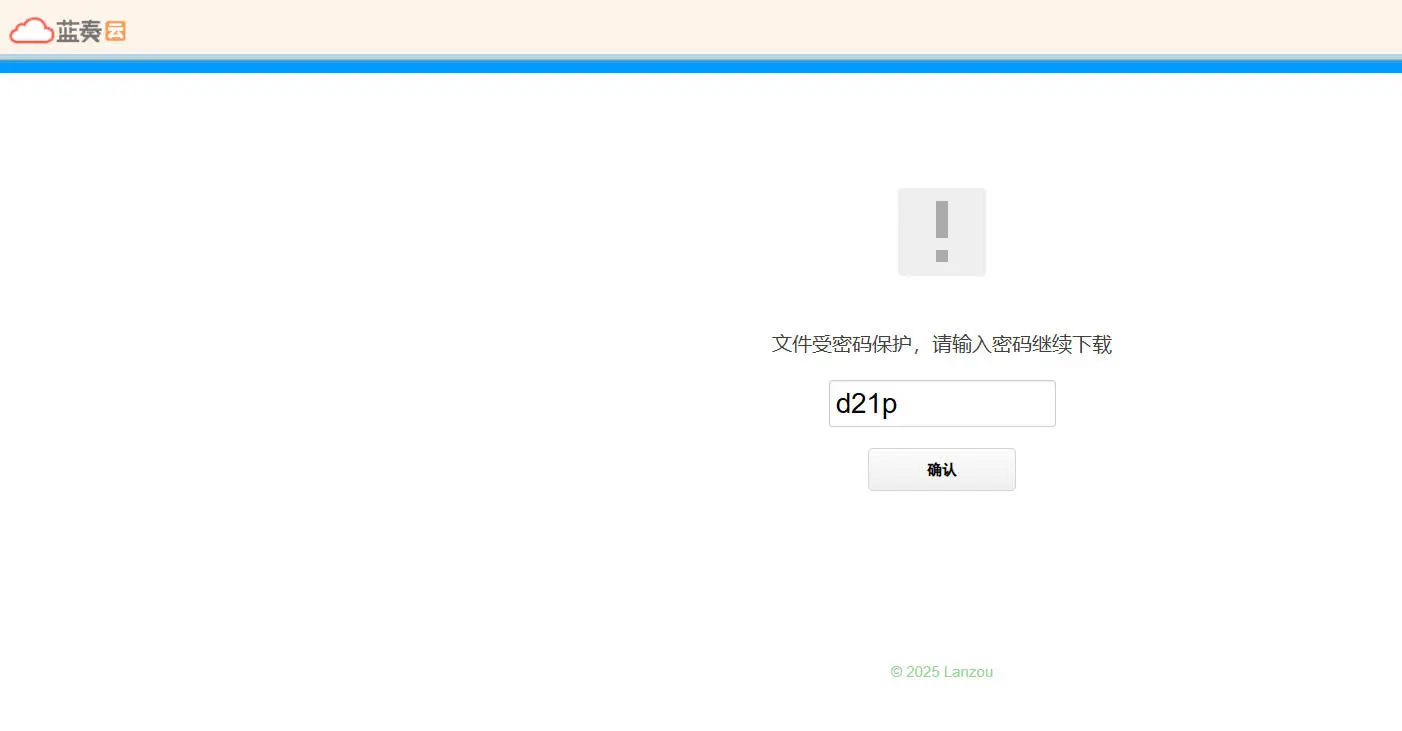Click the 请输入密码继续下载 prompt text

click(x=1022, y=345)
